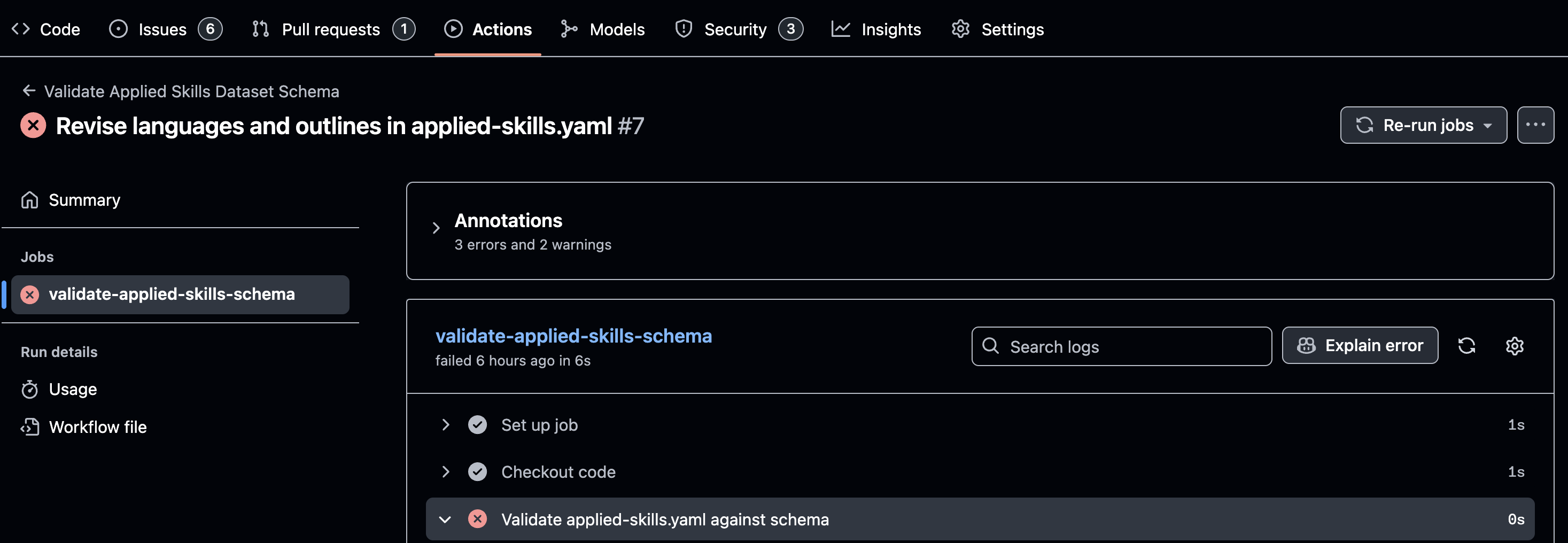Click the back arrow to workflow runs

point(29,91)
